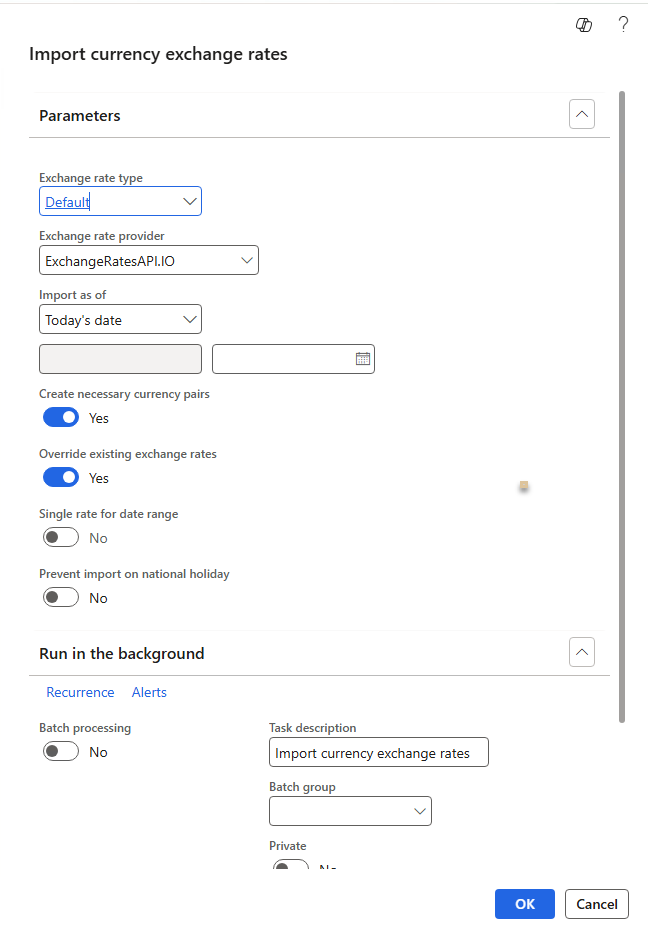648x934 pixels.
Task: Click the vertical scrollbar of the dialog
Action: point(622,400)
